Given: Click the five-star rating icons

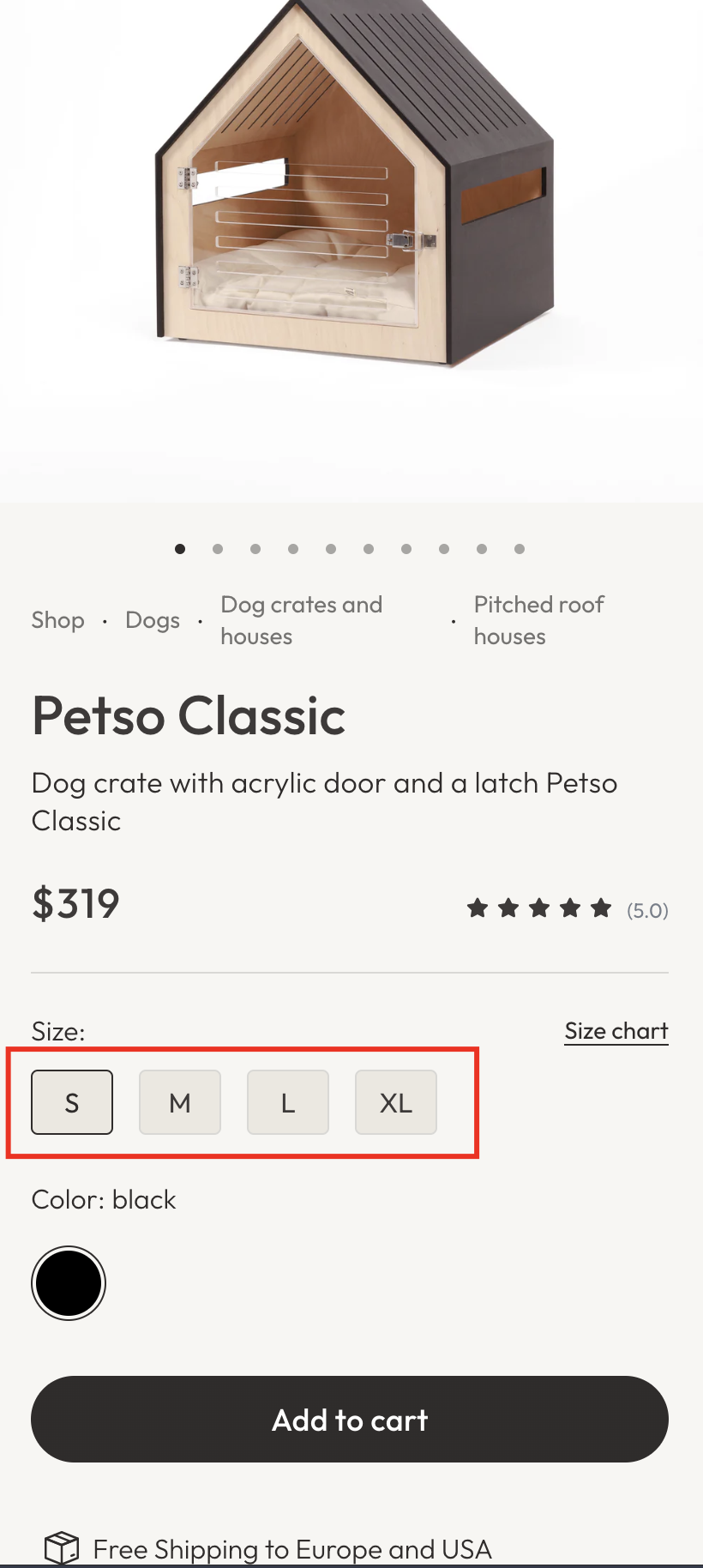Looking at the screenshot, I should (539, 908).
